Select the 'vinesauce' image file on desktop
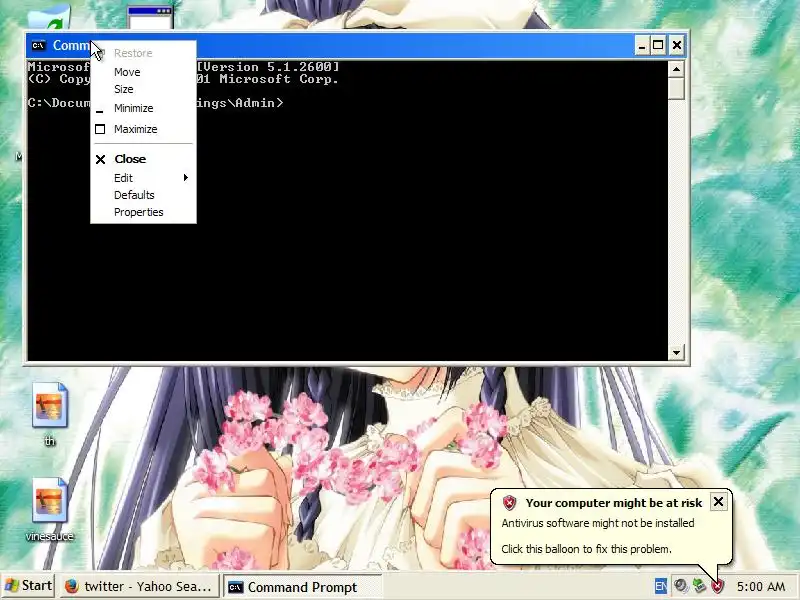 (x=49, y=509)
